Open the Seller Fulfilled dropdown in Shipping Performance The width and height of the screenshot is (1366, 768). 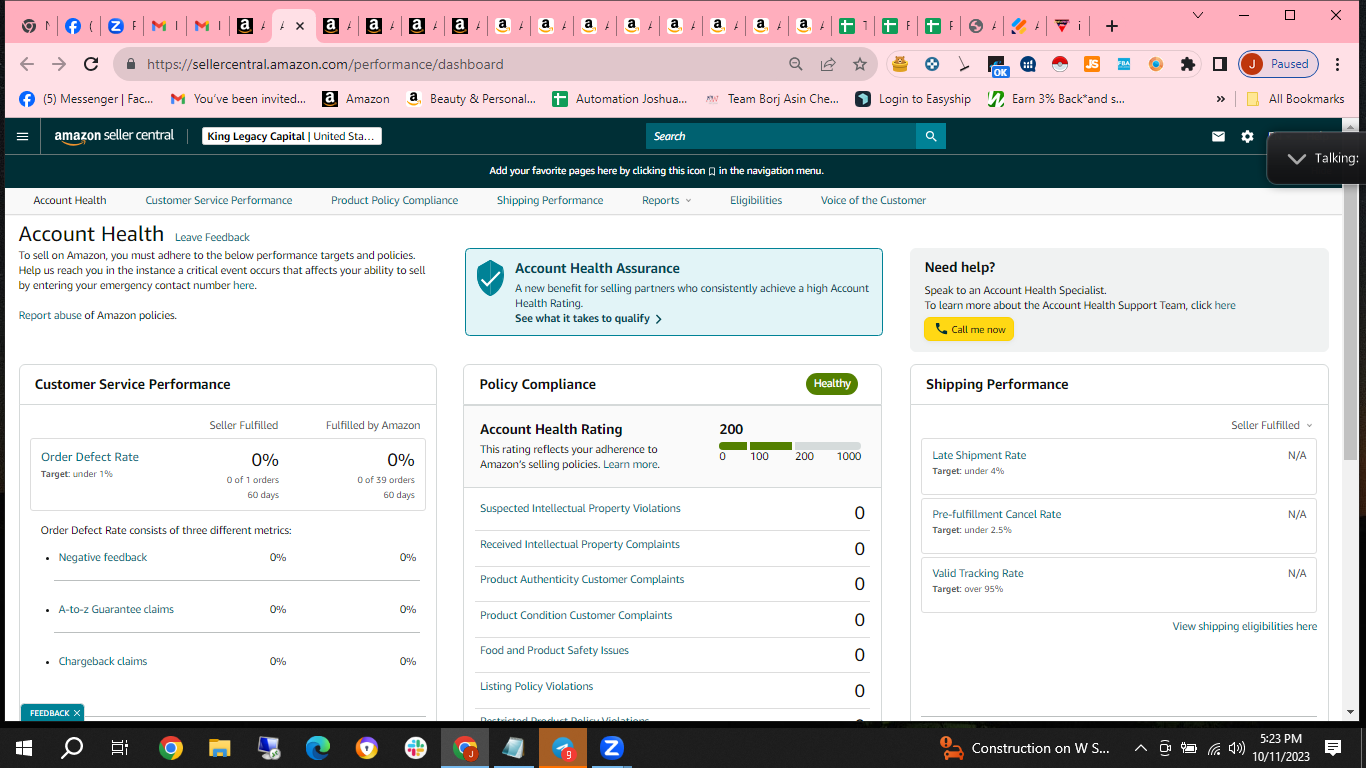(1272, 425)
